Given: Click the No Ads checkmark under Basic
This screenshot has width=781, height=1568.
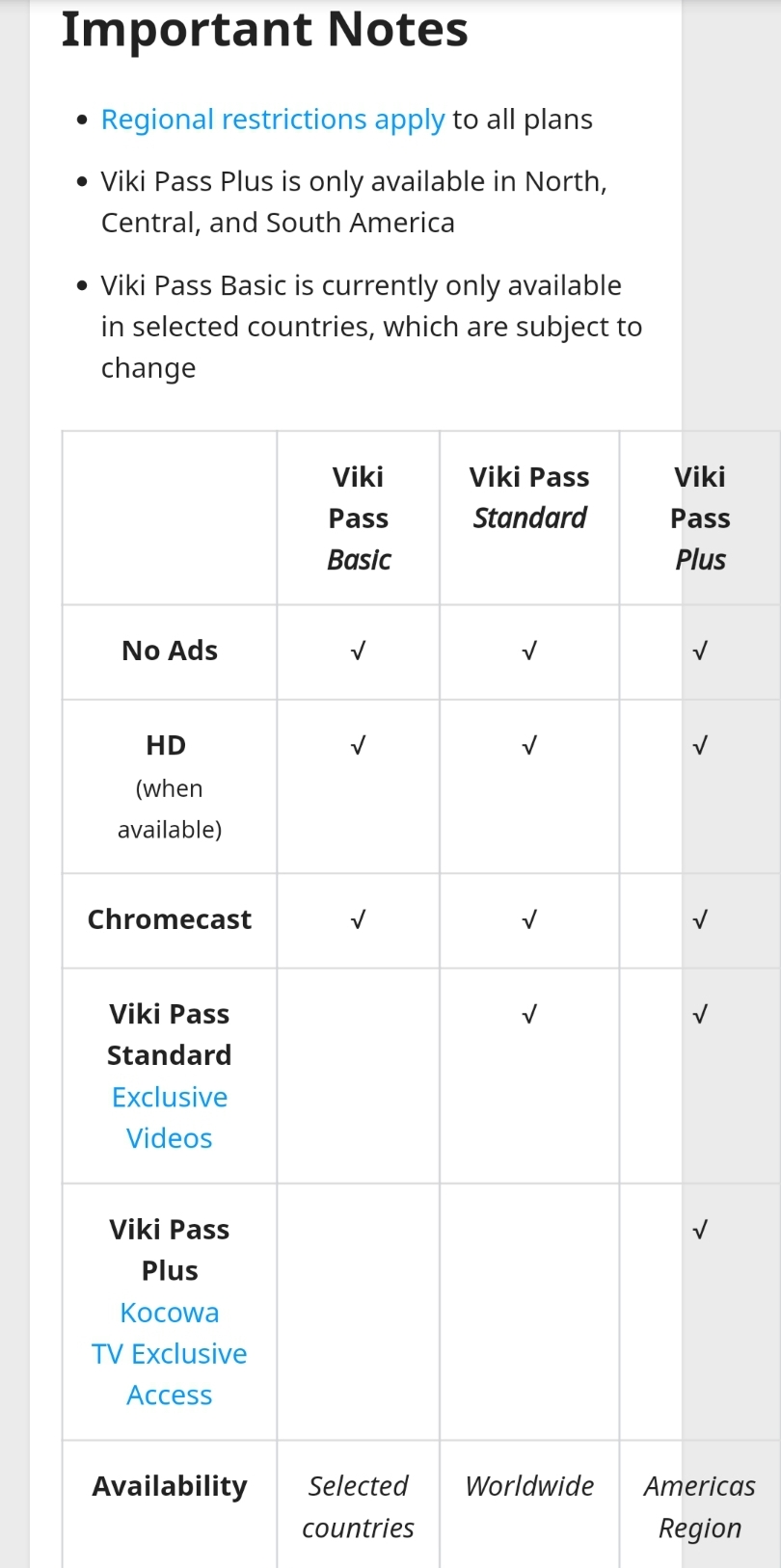Looking at the screenshot, I should [x=359, y=651].
